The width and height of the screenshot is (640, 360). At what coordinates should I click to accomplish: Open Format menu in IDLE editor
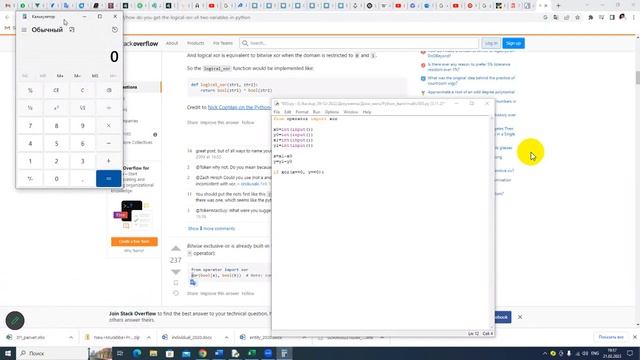(x=302, y=112)
